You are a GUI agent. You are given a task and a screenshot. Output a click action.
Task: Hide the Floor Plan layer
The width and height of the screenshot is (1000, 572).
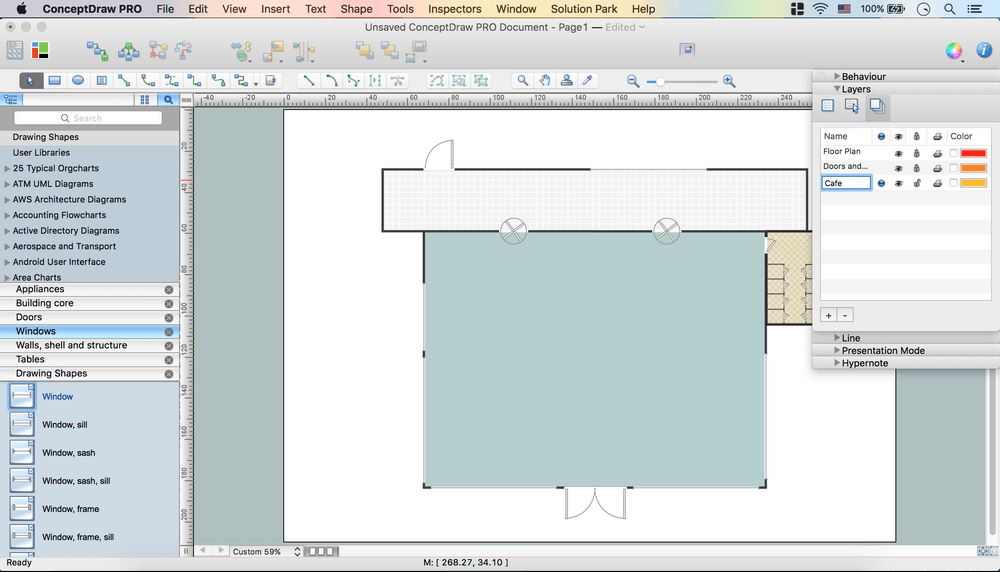point(898,153)
